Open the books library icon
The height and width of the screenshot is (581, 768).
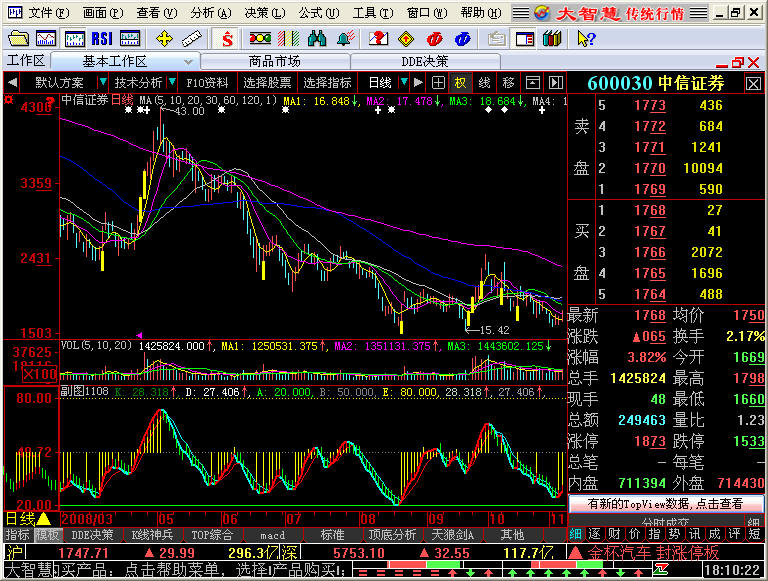pos(552,38)
